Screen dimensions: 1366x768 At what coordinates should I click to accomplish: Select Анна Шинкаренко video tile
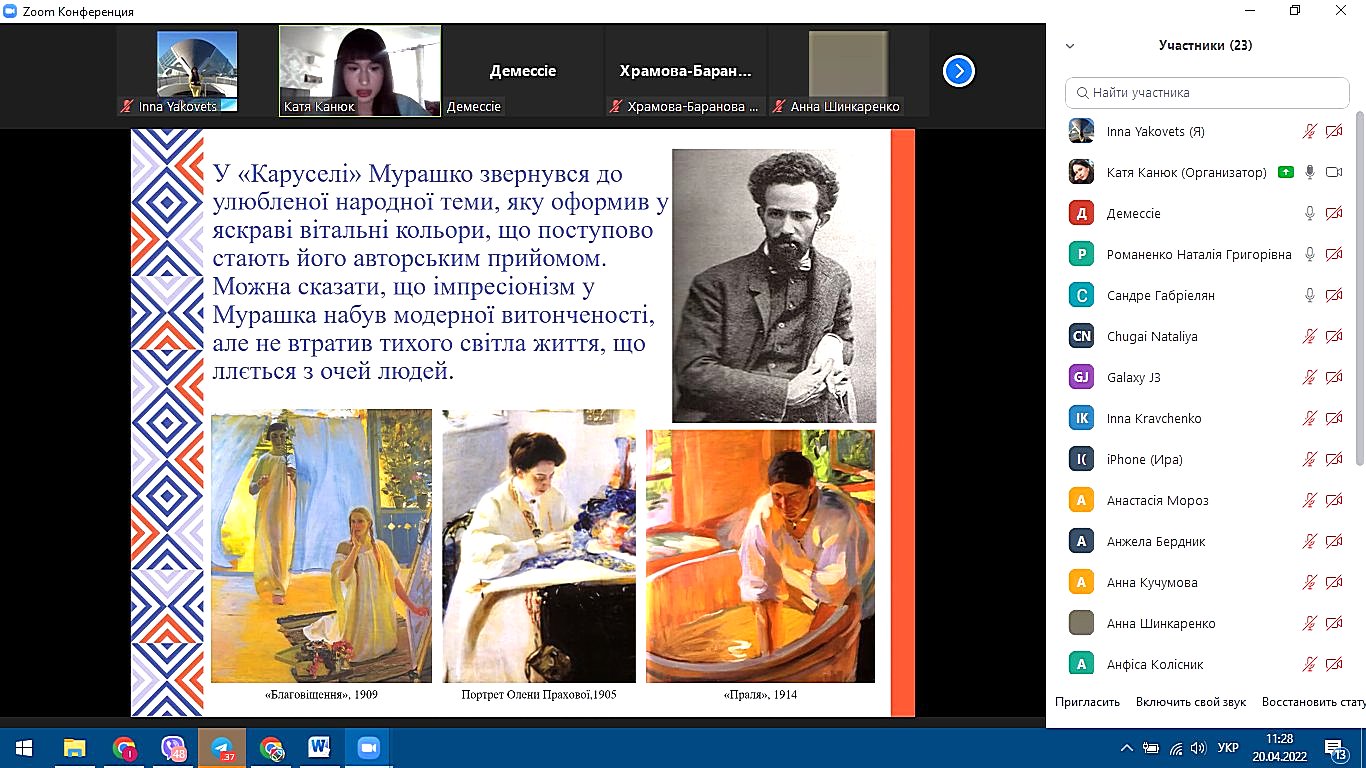tap(848, 71)
